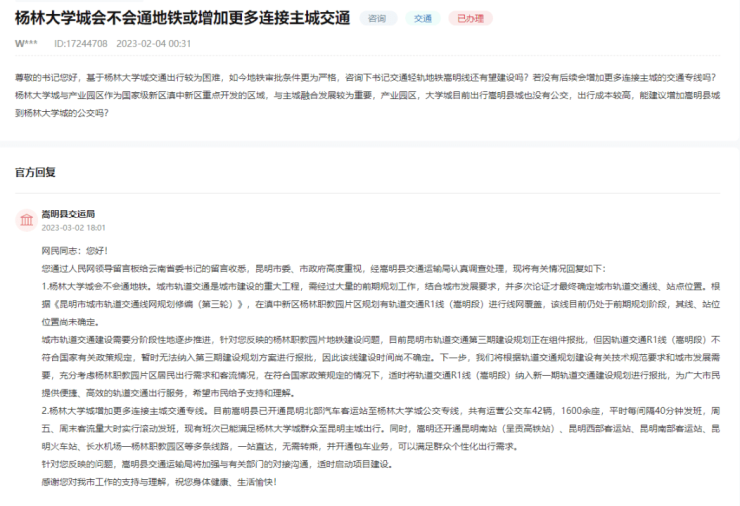Click the 官方回复 section heading
Screen dimensions: 740x506
[x=36, y=171]
